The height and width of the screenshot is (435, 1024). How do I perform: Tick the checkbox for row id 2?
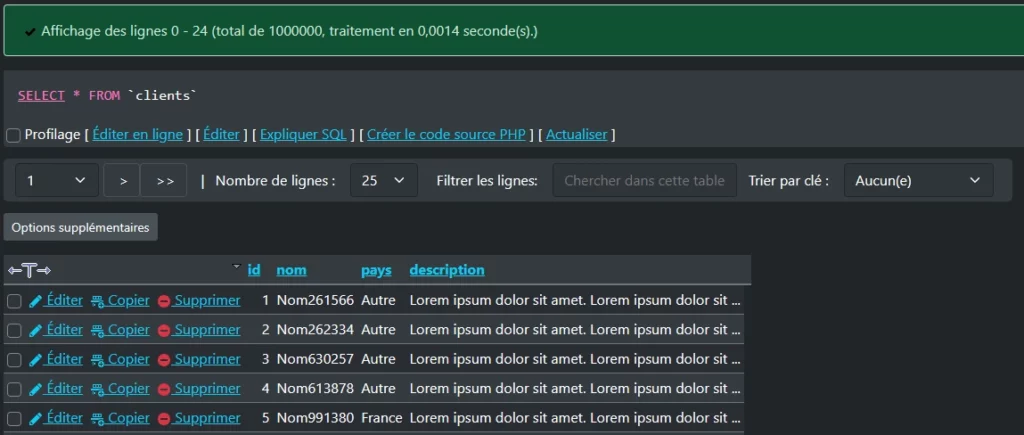(14, 330)
